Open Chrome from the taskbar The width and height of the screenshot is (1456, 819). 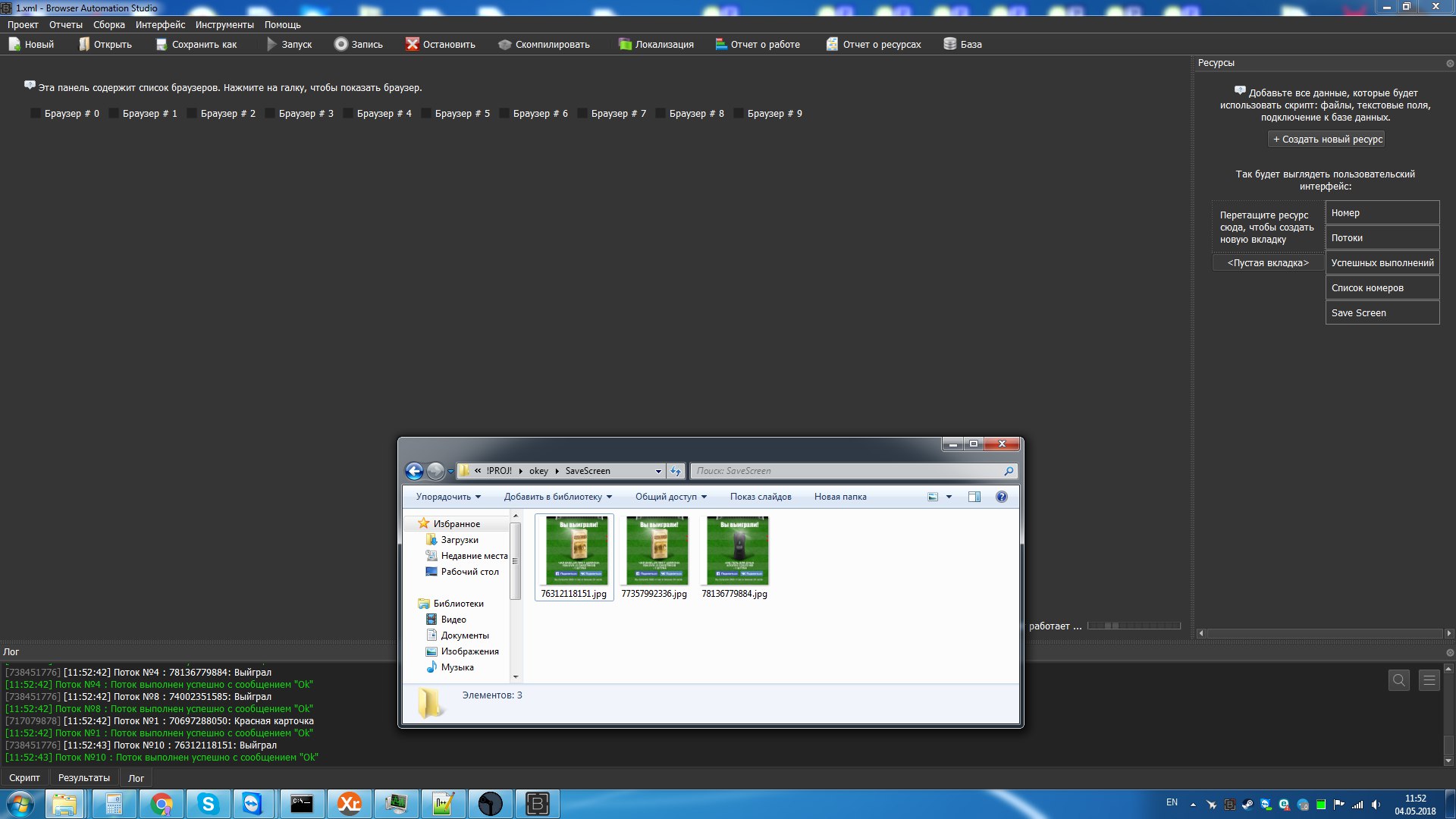[161, 804]
